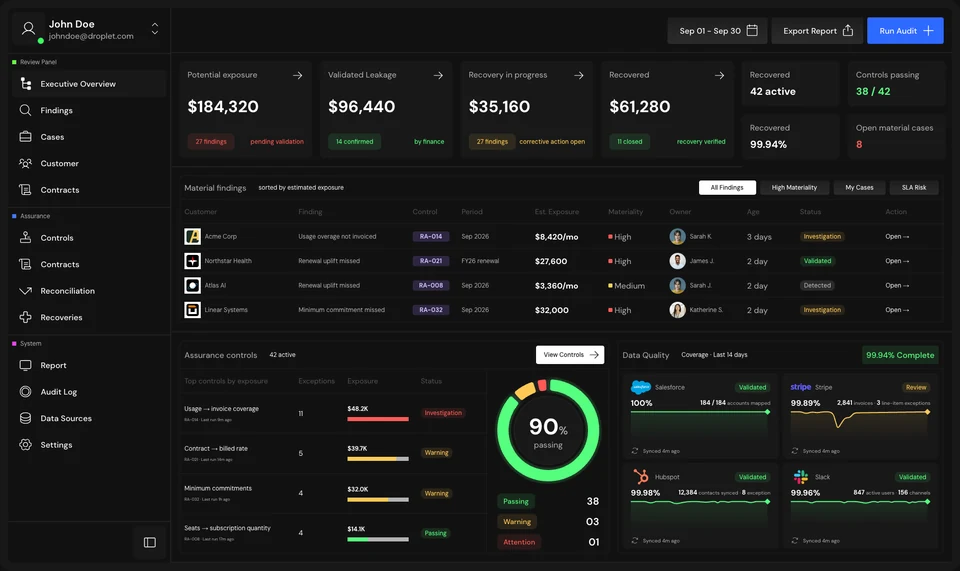Open Findings search icon in sidebar

coord(25,110)
